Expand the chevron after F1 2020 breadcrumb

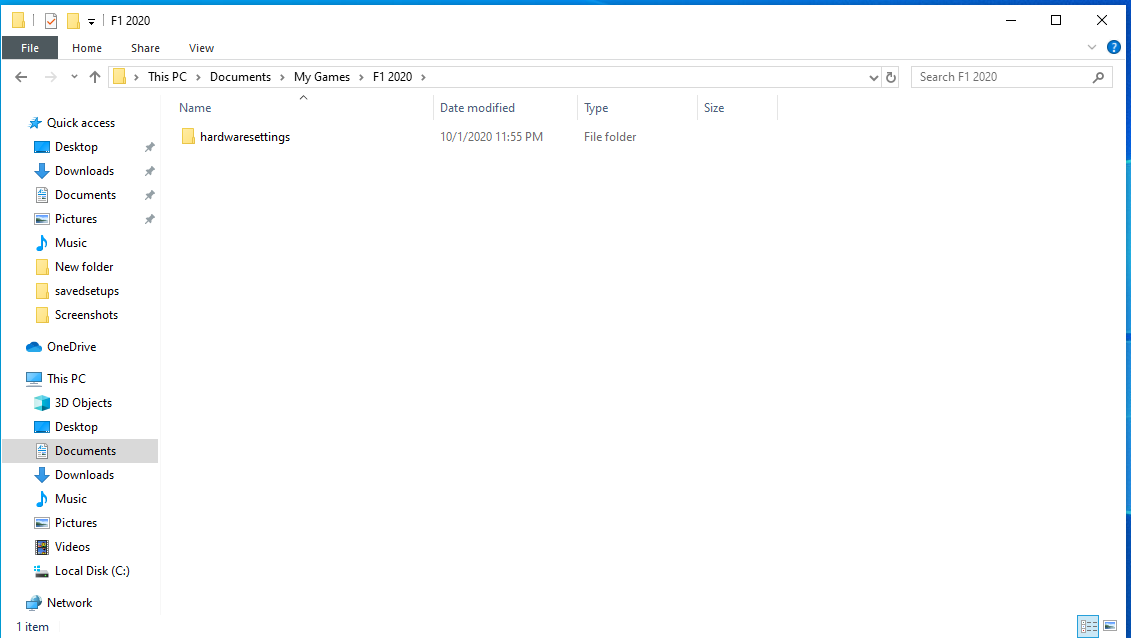pyautogui.click(x=423, y=76)
